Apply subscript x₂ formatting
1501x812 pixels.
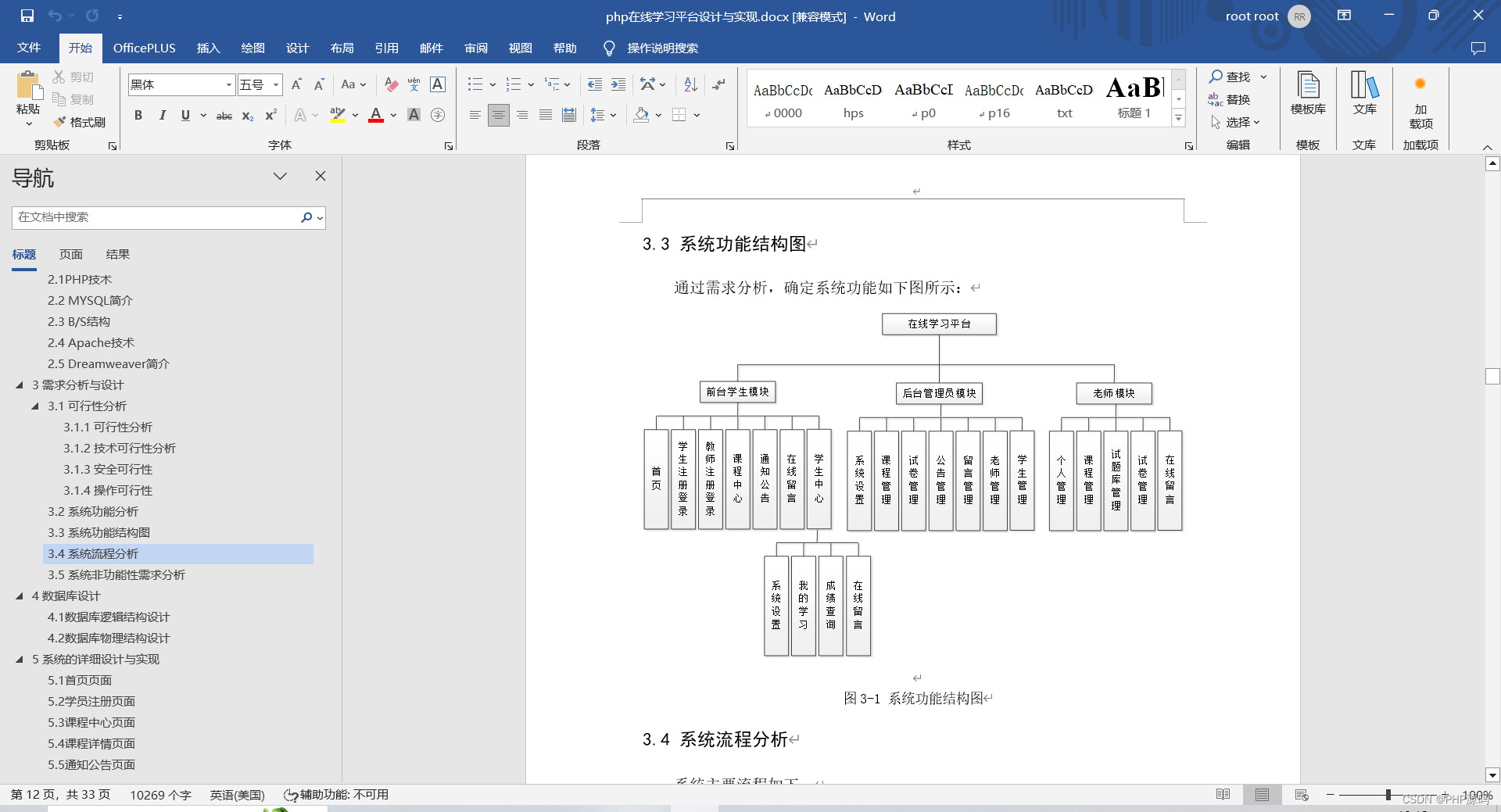pos(248,116)
